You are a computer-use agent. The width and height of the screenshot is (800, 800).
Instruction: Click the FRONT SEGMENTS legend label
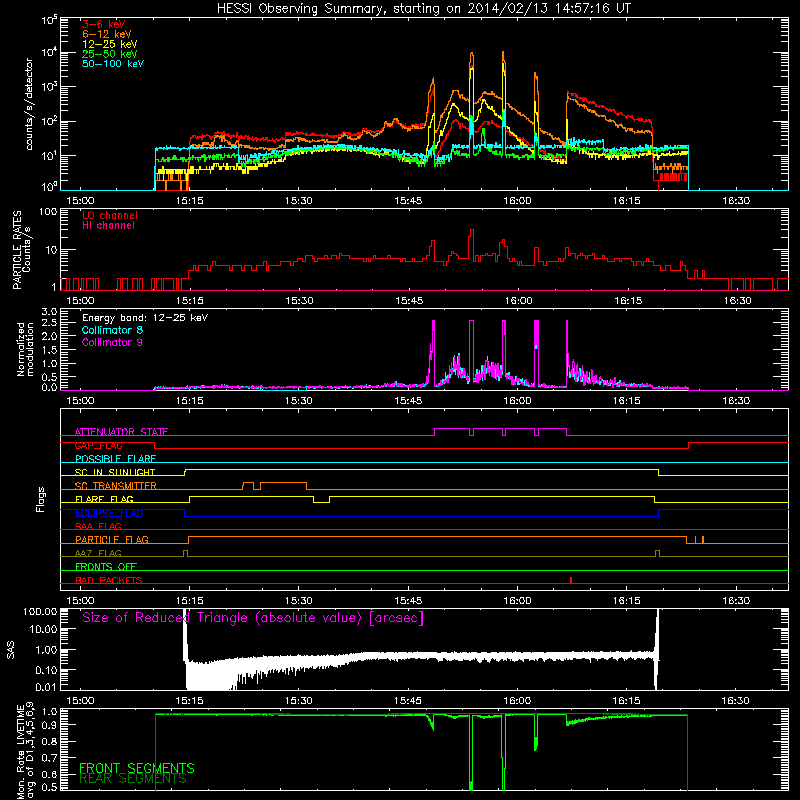(137, 768)
